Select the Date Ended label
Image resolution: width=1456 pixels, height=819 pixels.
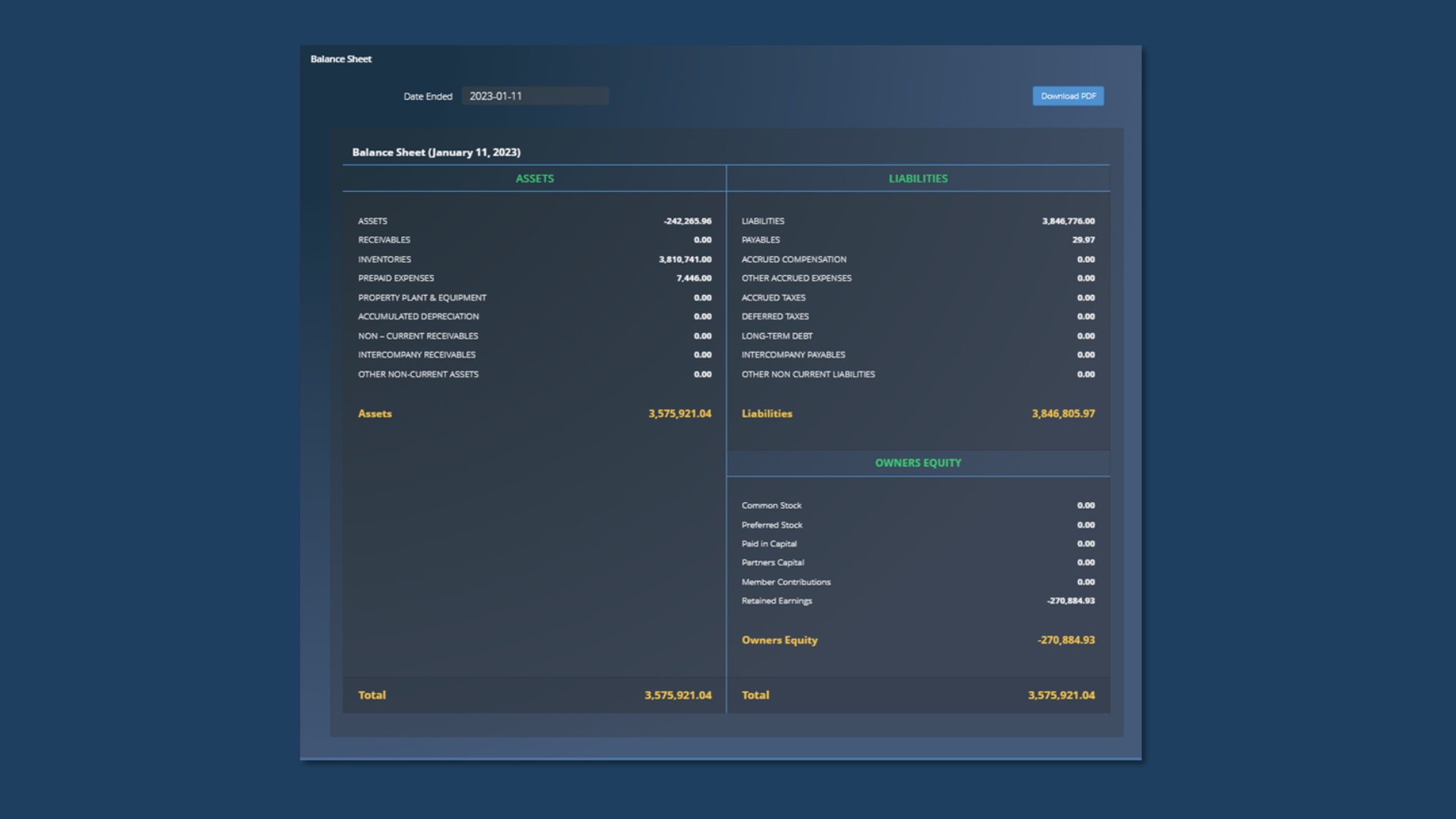click(x=428, y=96)
